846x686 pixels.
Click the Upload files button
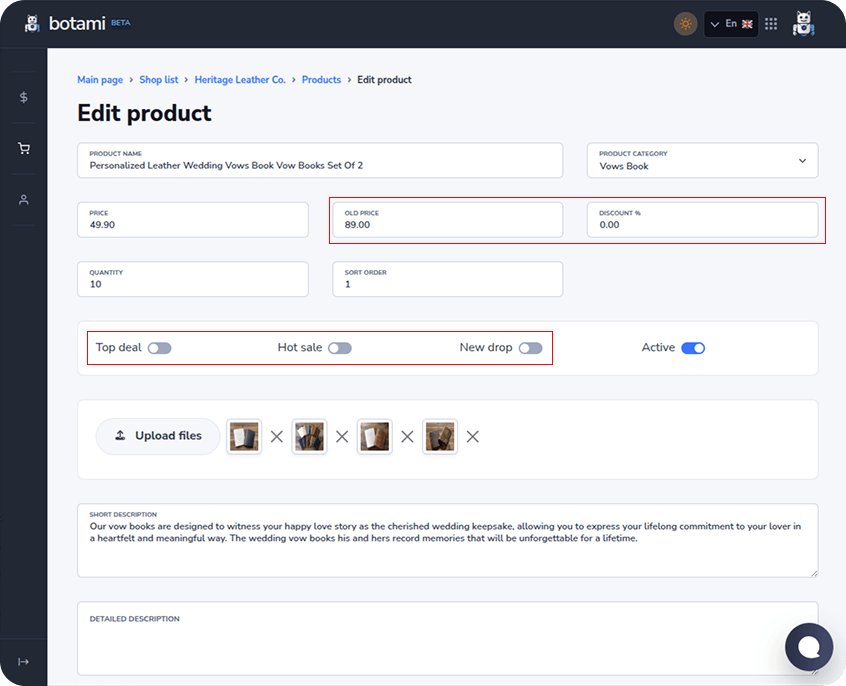[x=158, y=436]
